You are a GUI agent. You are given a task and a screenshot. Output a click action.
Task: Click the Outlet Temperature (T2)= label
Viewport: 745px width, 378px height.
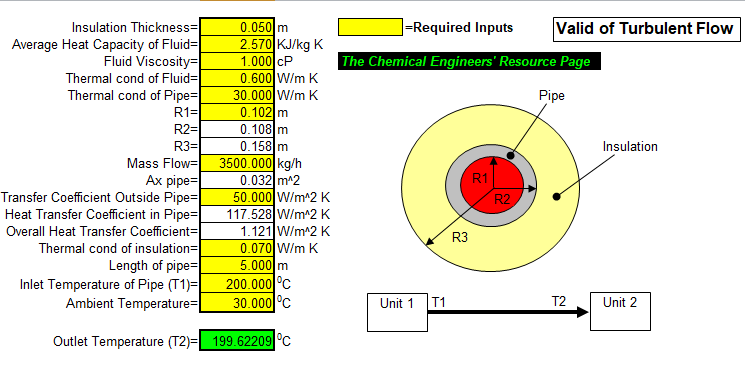click(125, 341)
